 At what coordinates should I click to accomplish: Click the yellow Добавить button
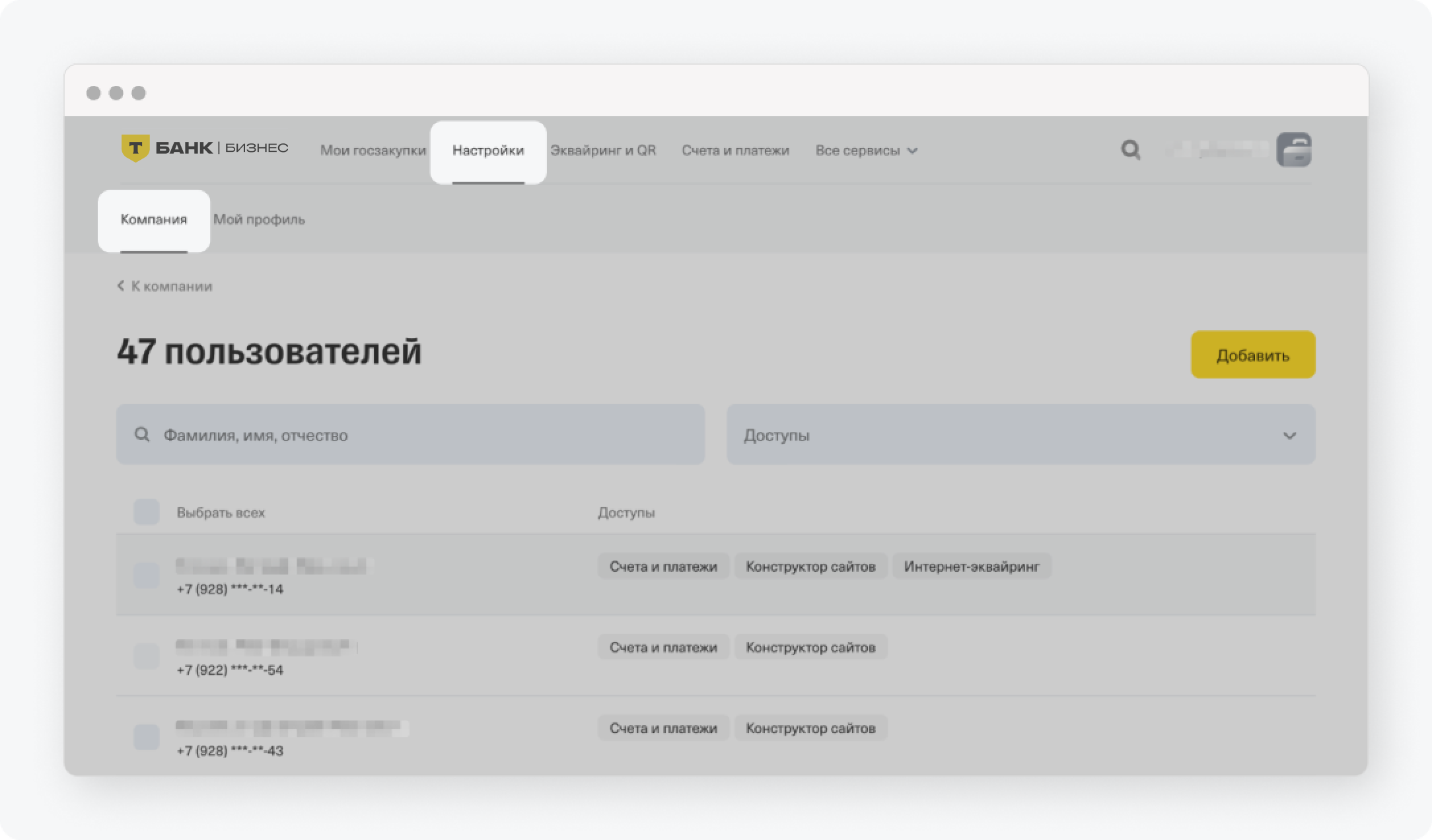click(1253, 355)
